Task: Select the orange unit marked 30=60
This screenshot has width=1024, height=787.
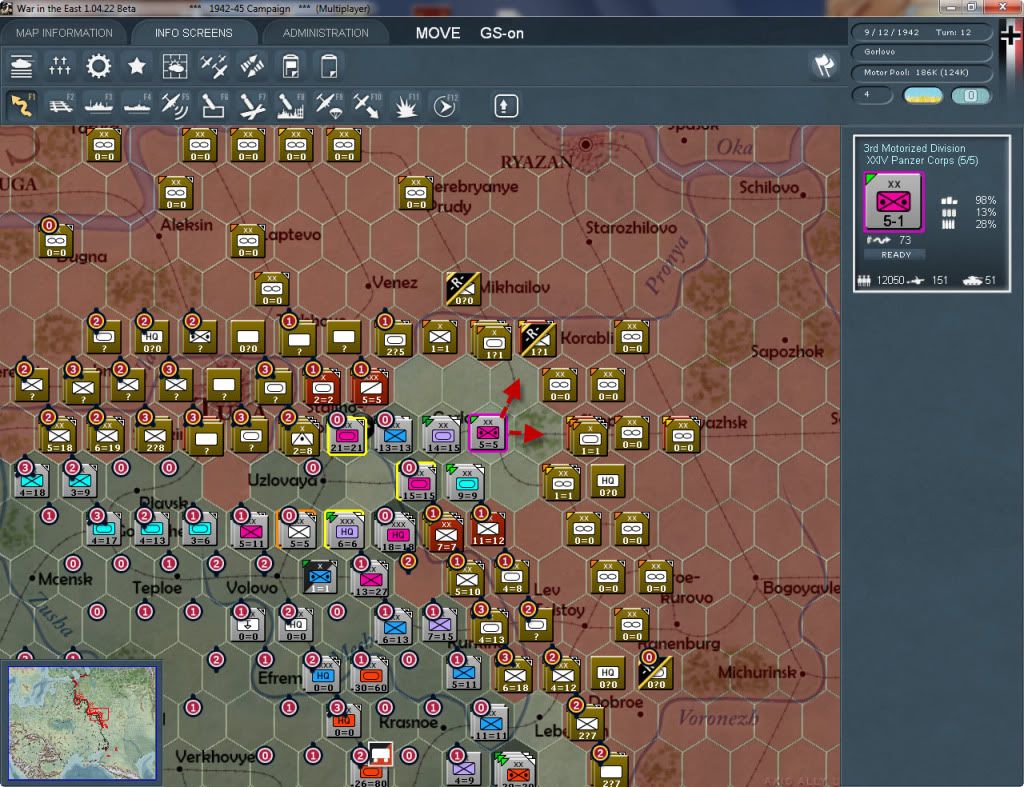Action: 370,675
